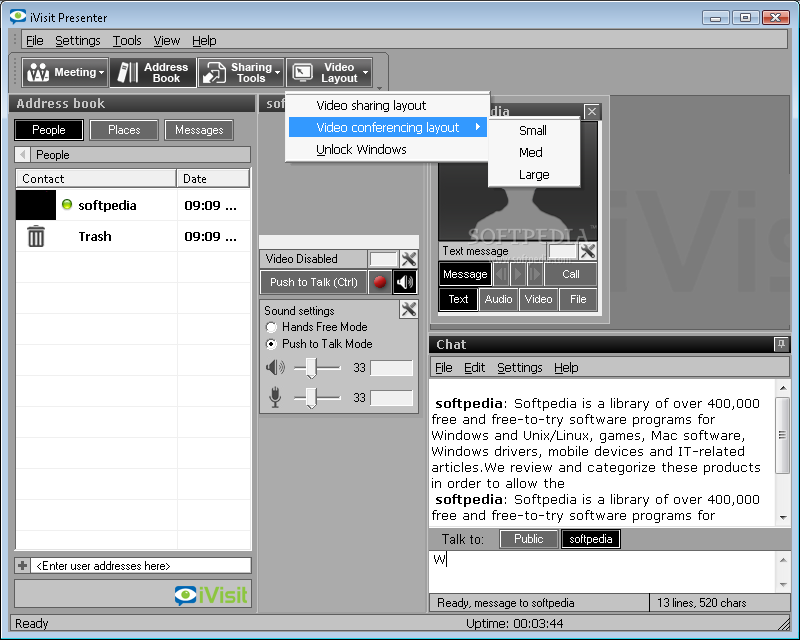
Task: Click the speaker volume icon
Action: [276, 367]
